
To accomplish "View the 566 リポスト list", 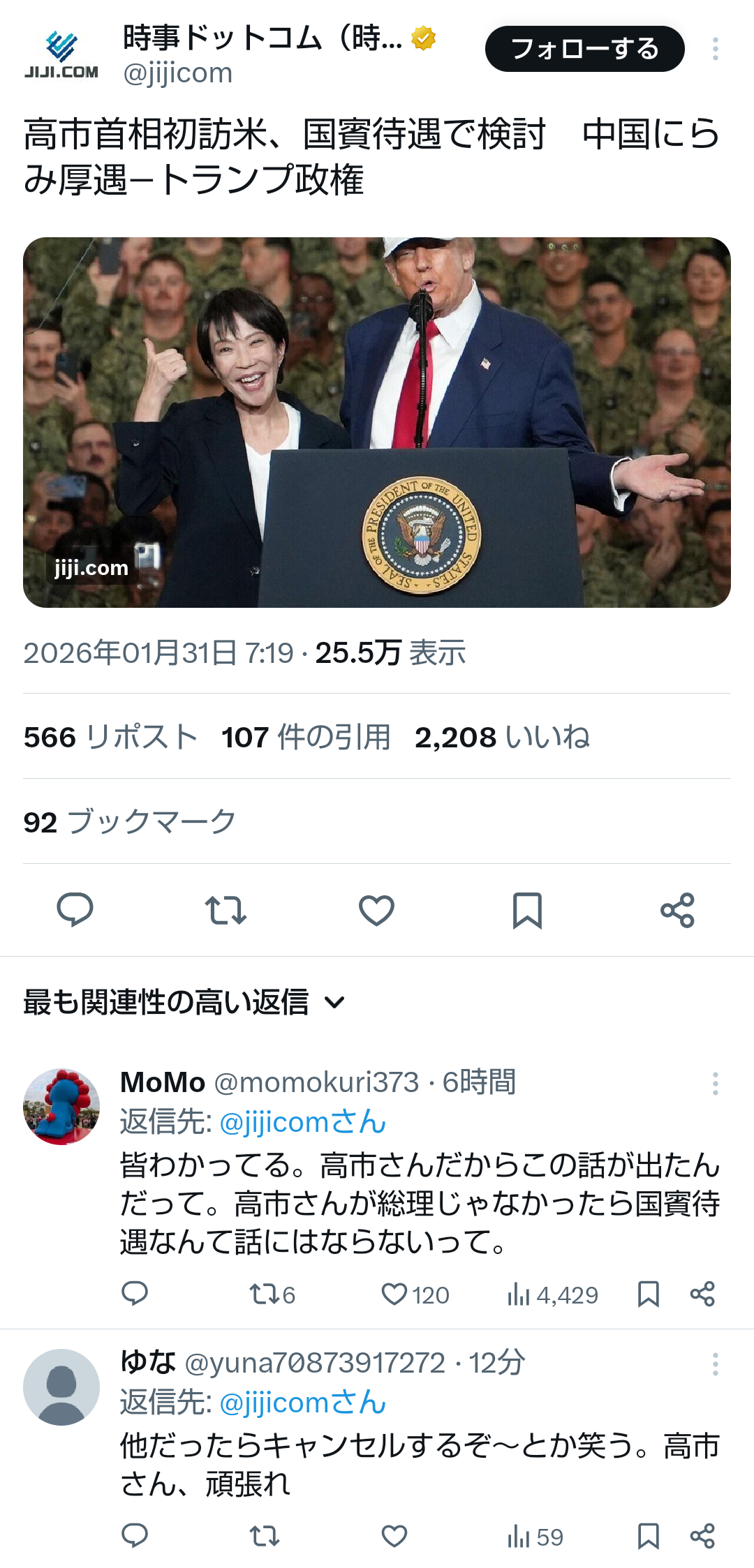I will pos(110,737).
